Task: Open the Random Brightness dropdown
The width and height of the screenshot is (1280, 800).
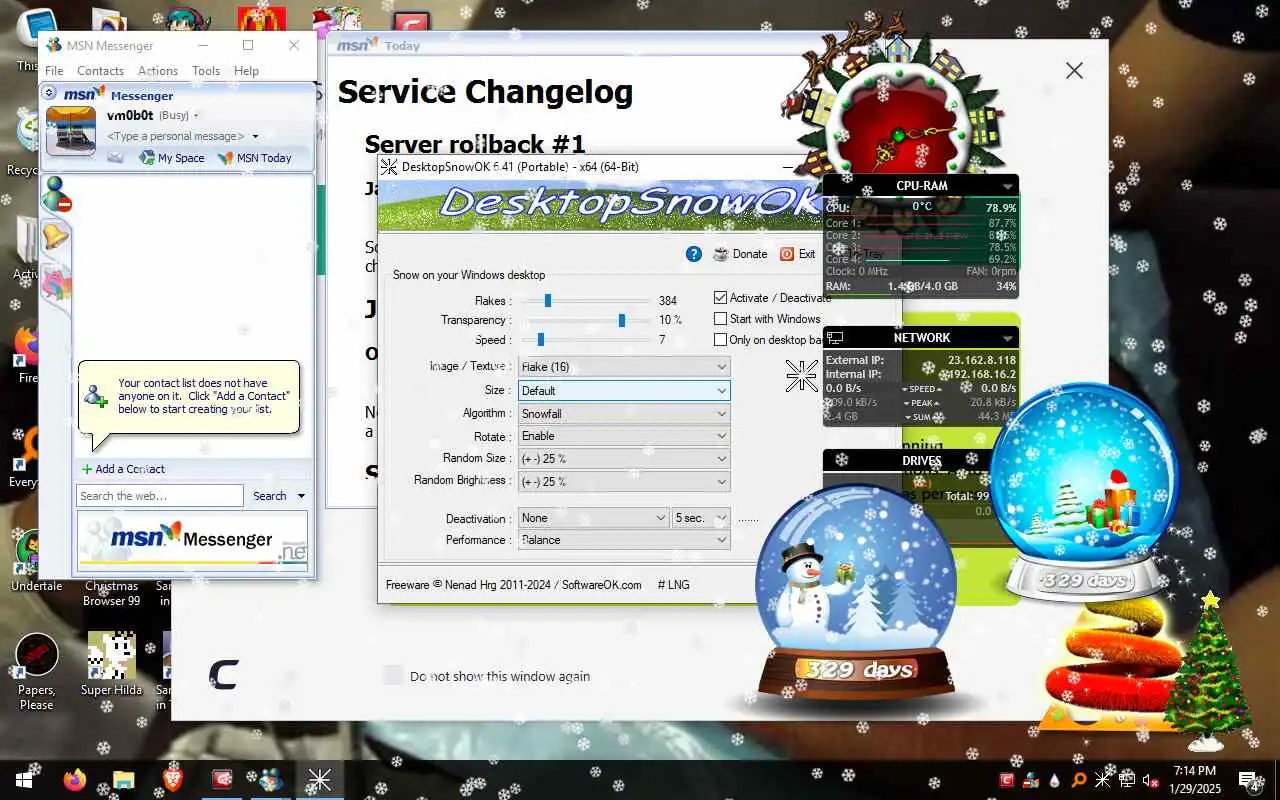Action: click(624, 481)
